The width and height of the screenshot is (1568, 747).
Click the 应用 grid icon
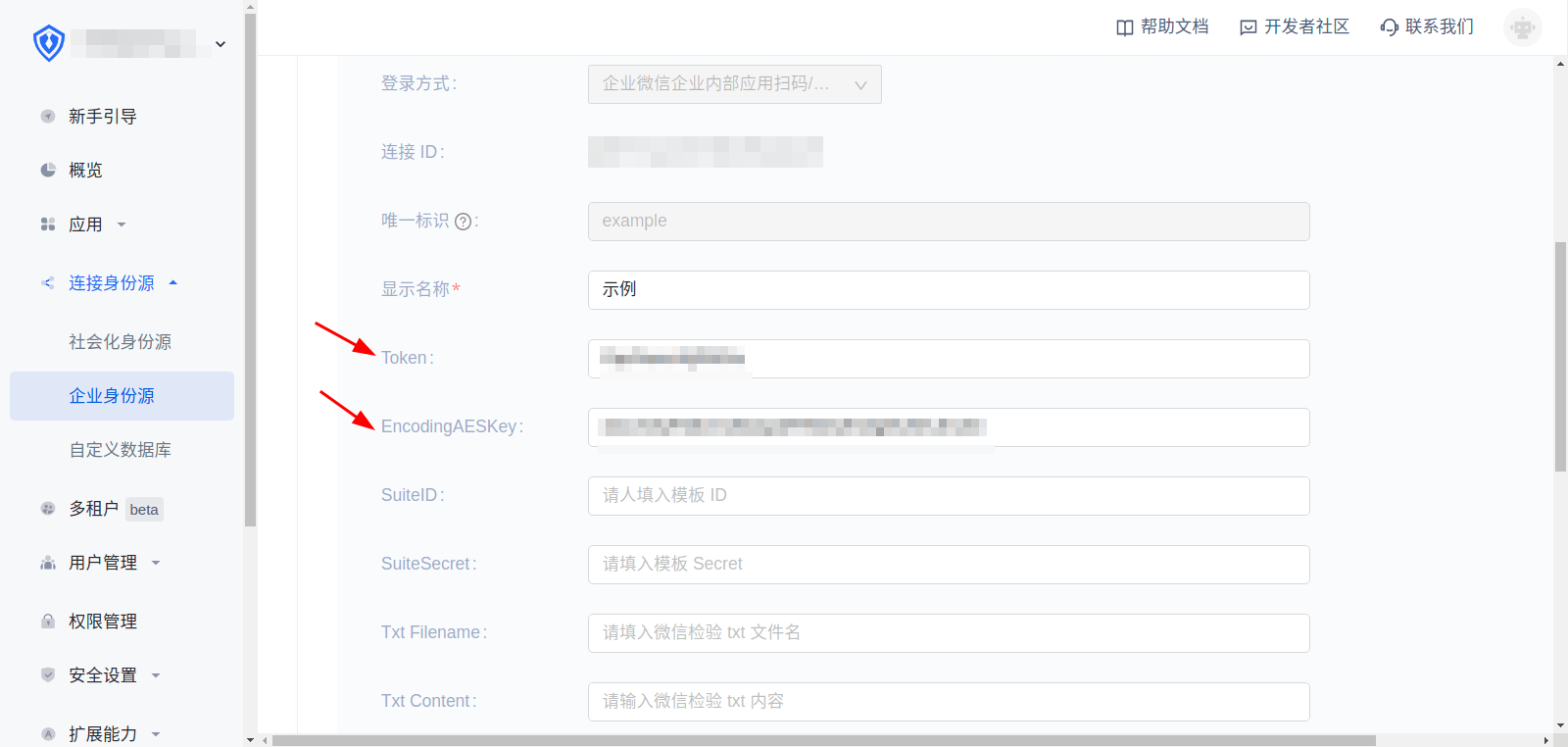(x=47, y=224)
